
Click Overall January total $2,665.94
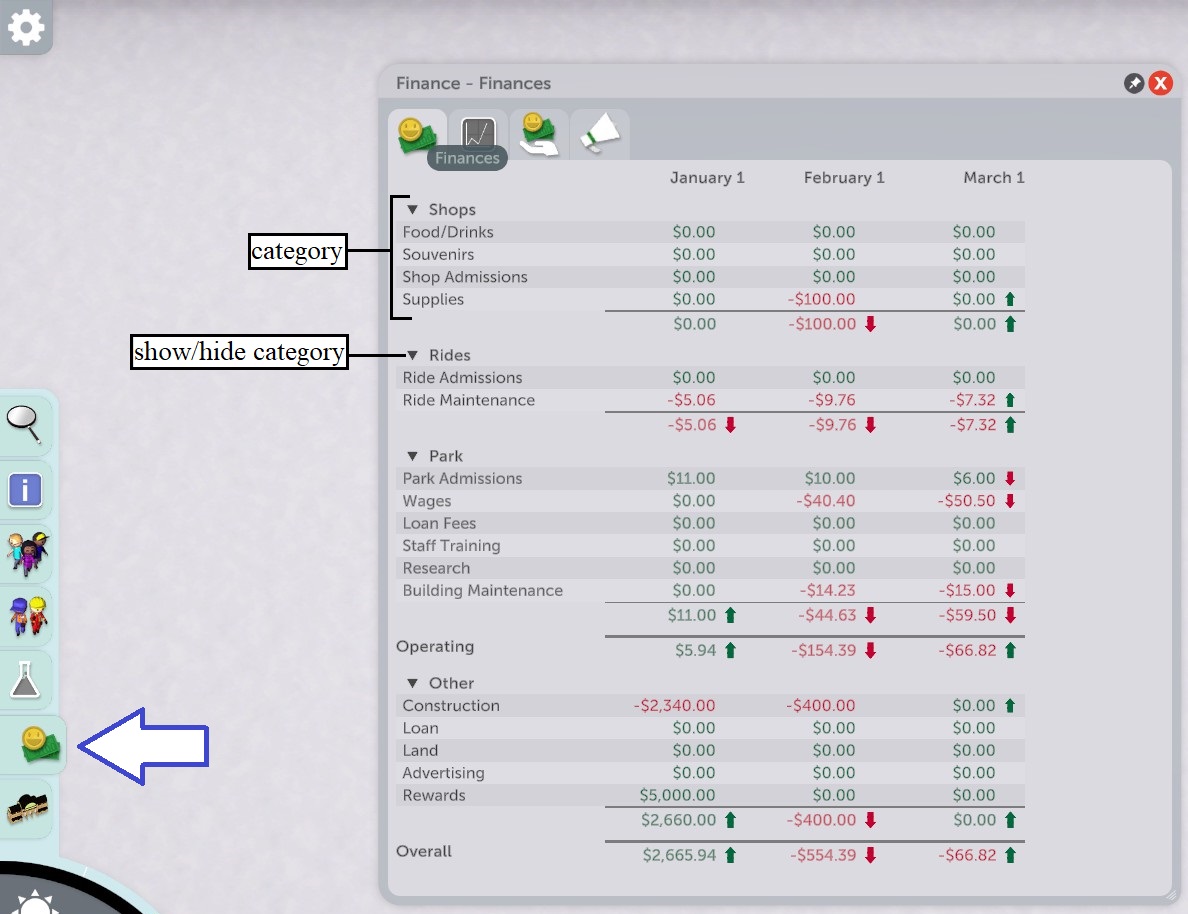[679, 855]
